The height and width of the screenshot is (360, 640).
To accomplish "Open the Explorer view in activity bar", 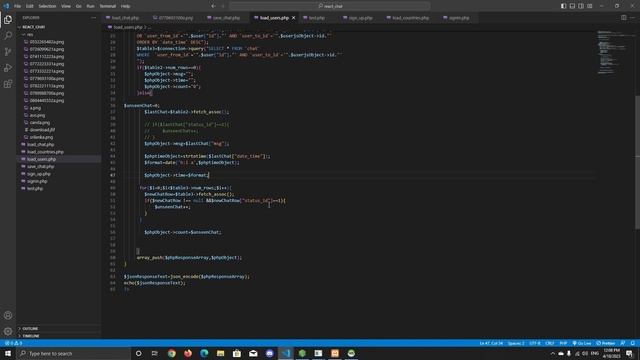I will [x=8, y=20].
